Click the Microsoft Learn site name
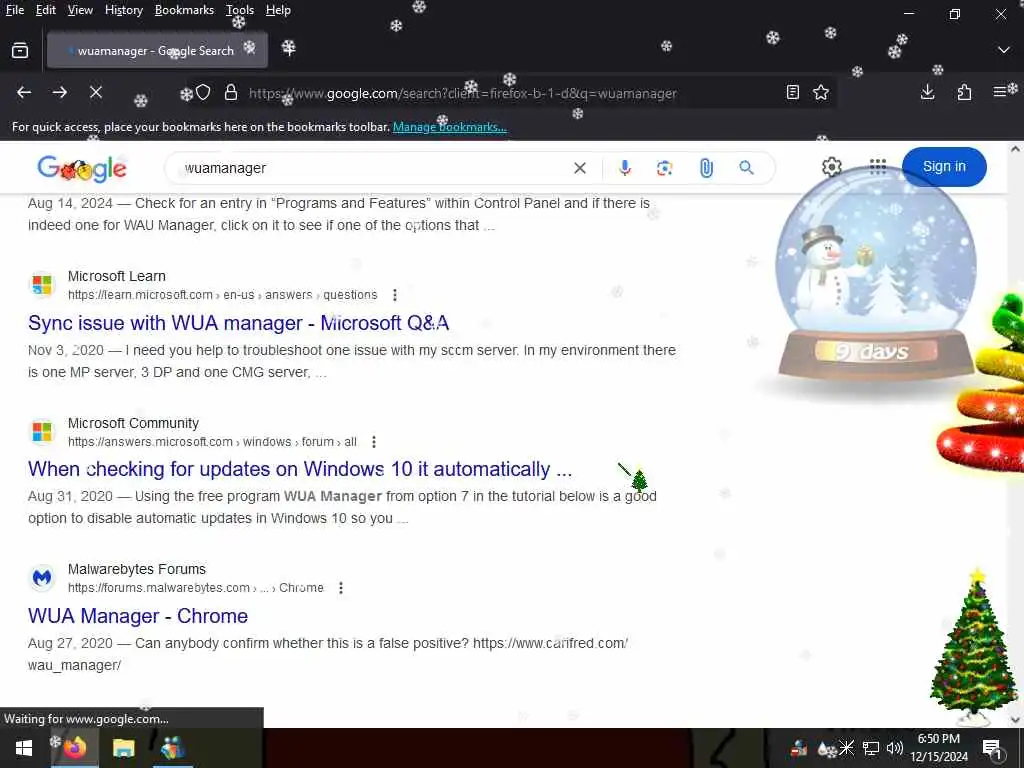The width and height of the screenshot is (1024, 768). [116, 276]
